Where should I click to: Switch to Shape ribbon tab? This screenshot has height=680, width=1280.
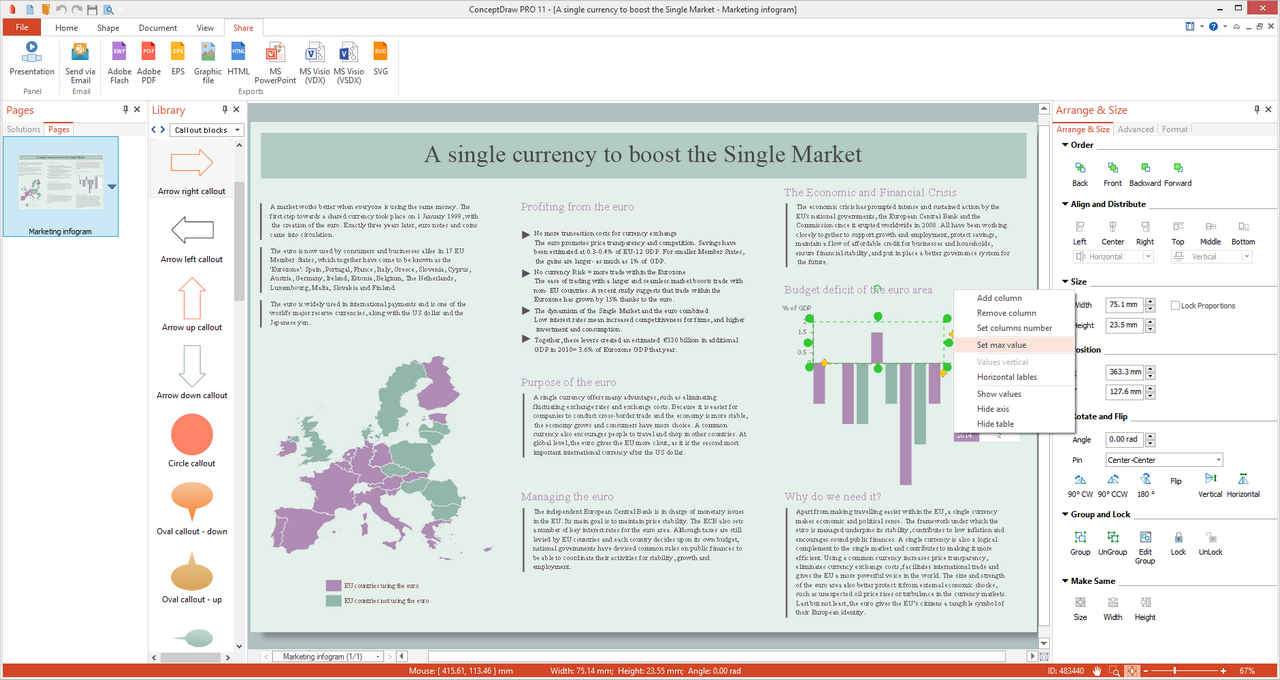108,28
